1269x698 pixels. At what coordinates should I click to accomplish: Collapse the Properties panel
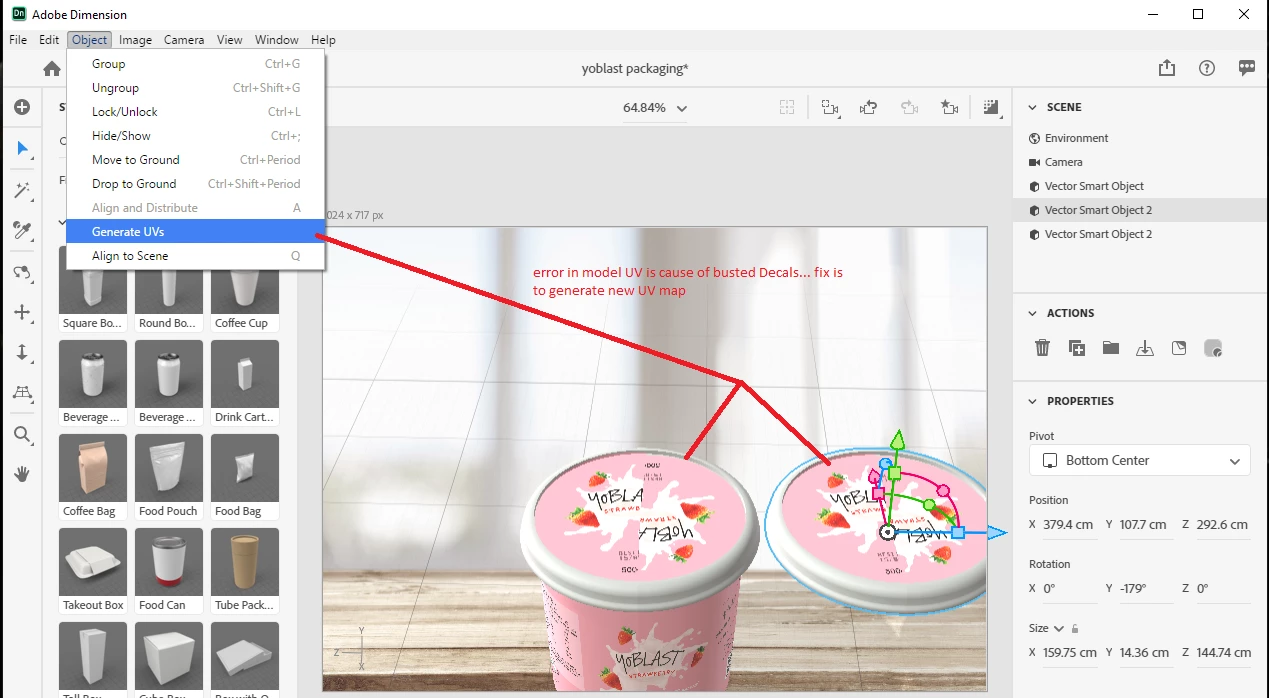[1032, 401]
